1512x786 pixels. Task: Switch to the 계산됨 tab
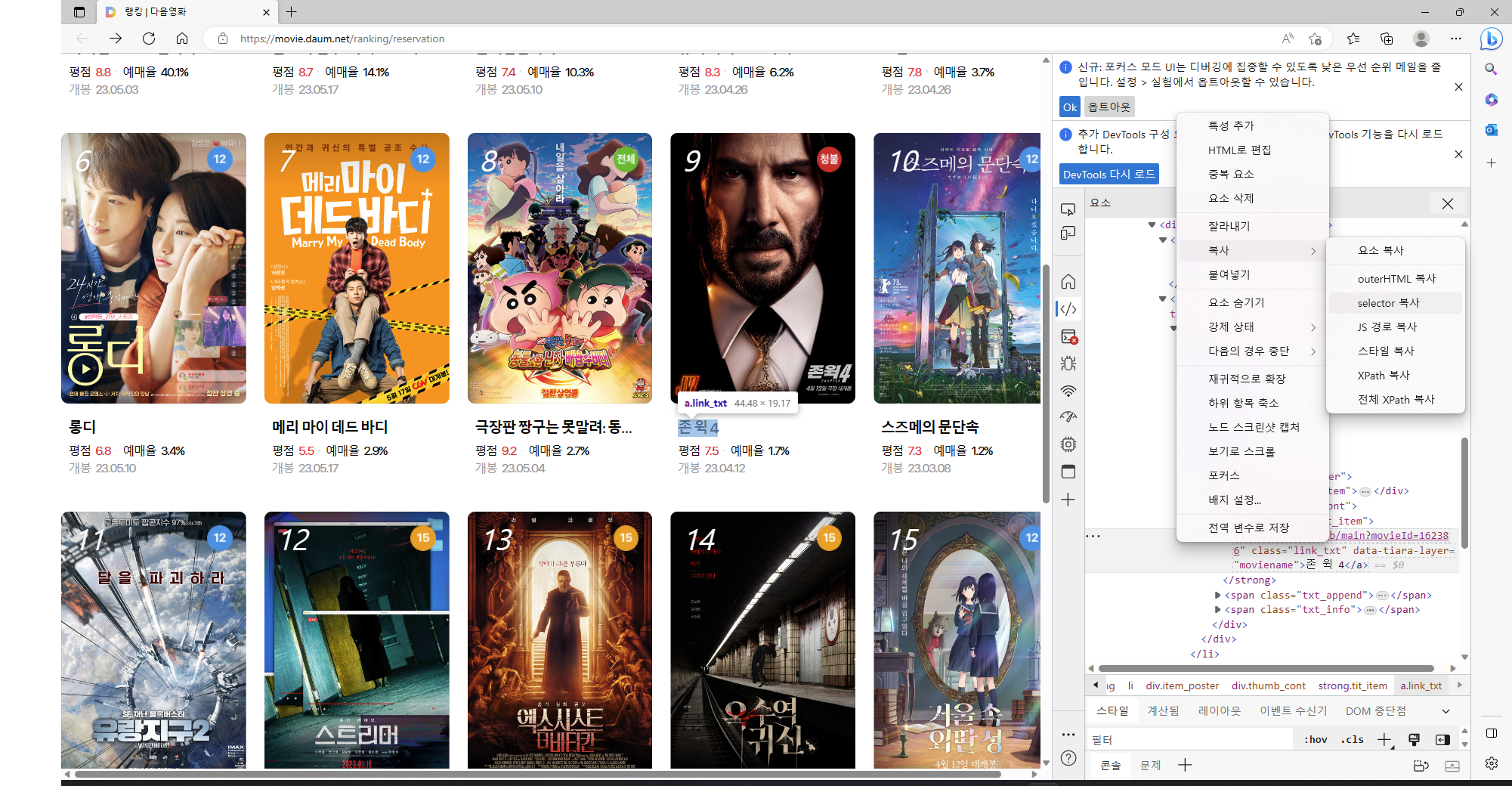(x=1163, y=711)
